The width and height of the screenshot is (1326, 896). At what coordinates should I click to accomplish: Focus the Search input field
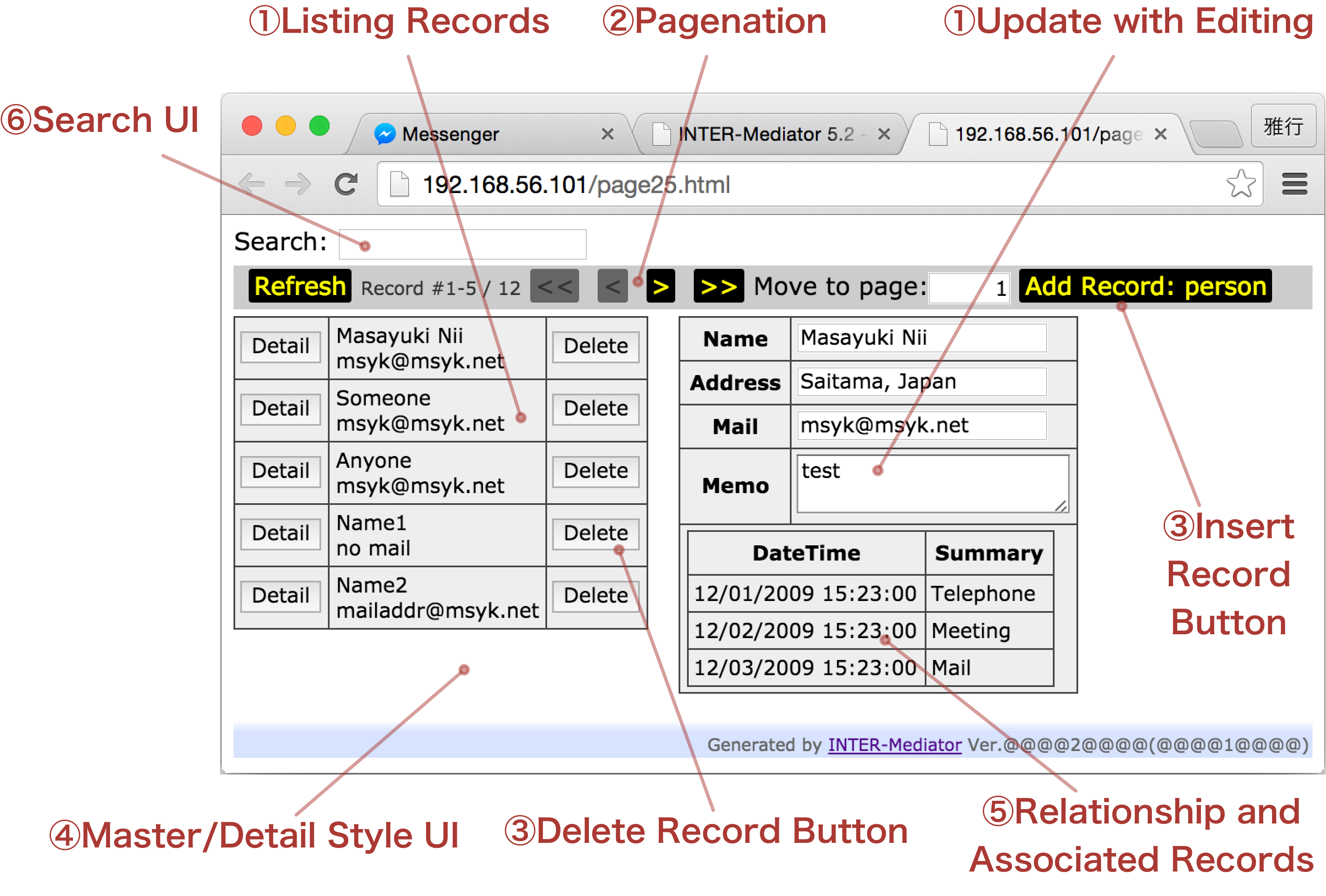click(462, 244)
